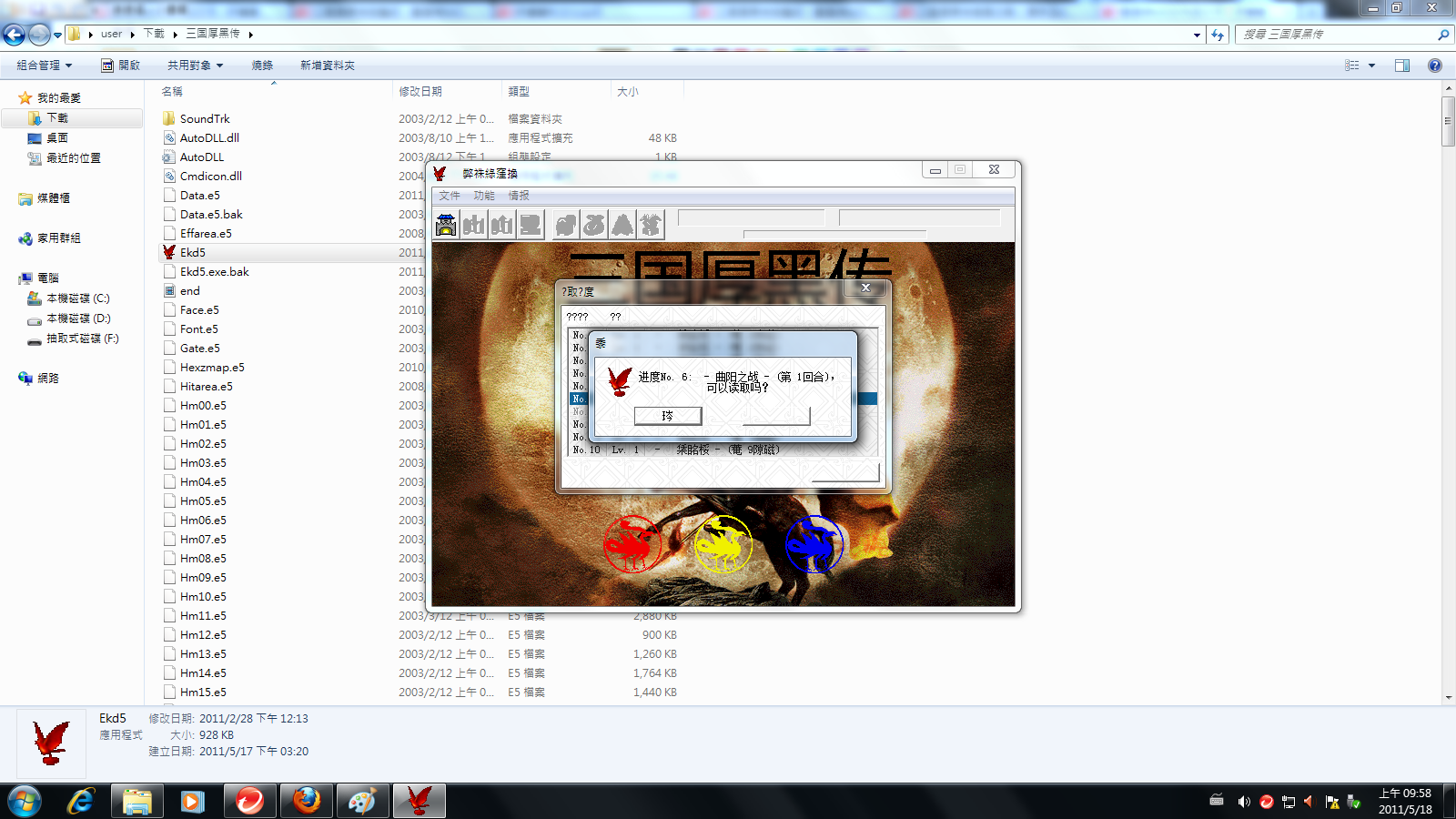Expand the breadcrumb arrow after user
The width and height of the screenshot is (1456, 819).
[133, 35]
